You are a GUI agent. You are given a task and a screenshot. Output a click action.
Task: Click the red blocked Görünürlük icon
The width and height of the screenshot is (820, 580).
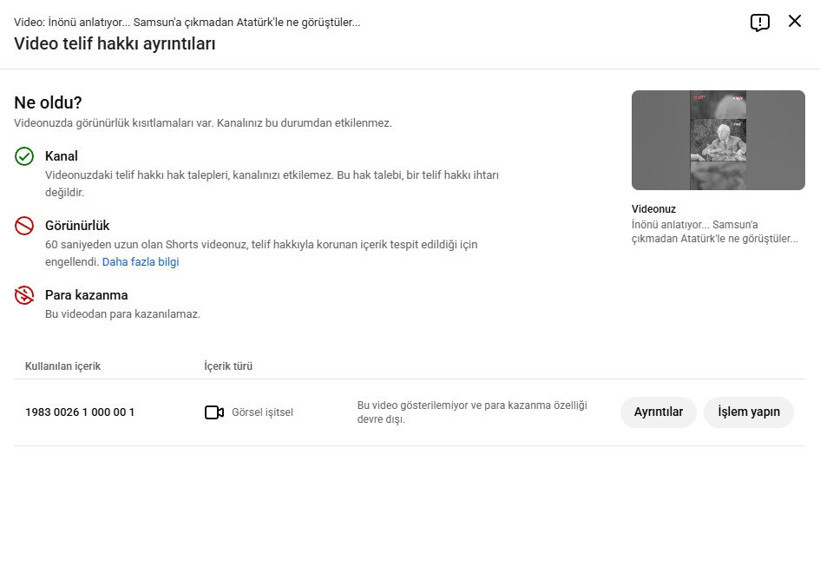[x=24, y=226]
